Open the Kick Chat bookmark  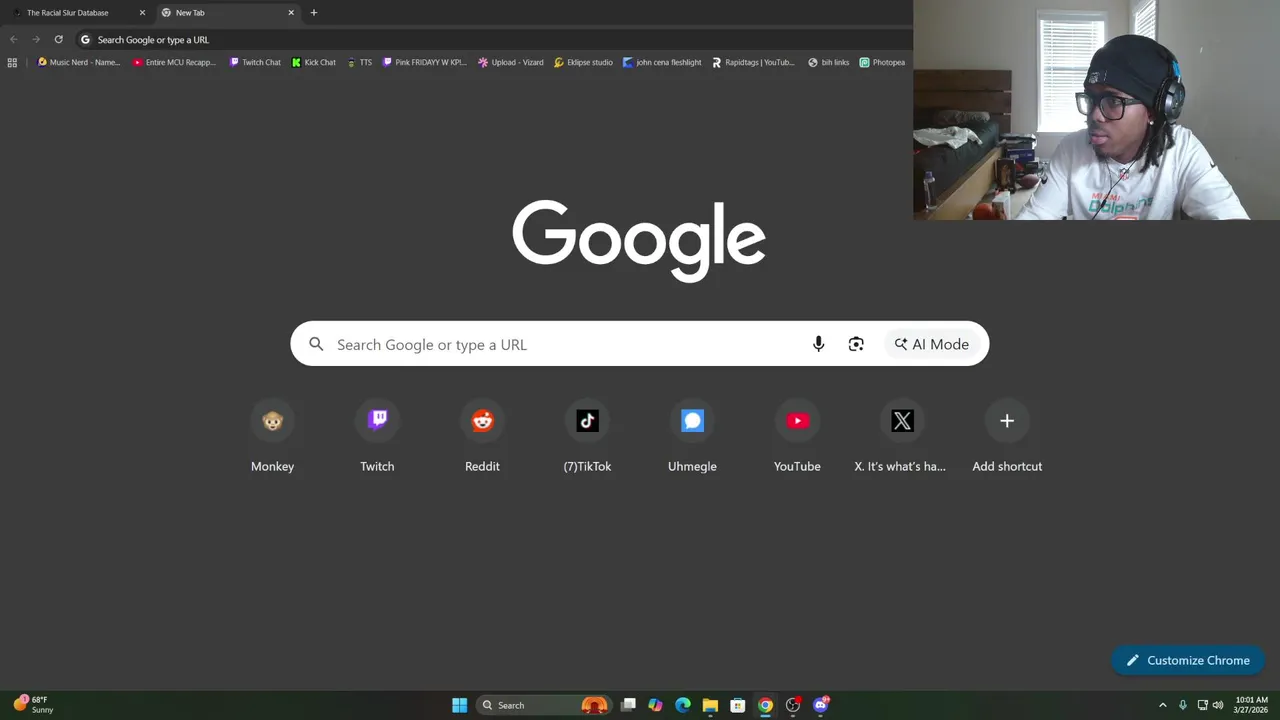coord(314,62)
